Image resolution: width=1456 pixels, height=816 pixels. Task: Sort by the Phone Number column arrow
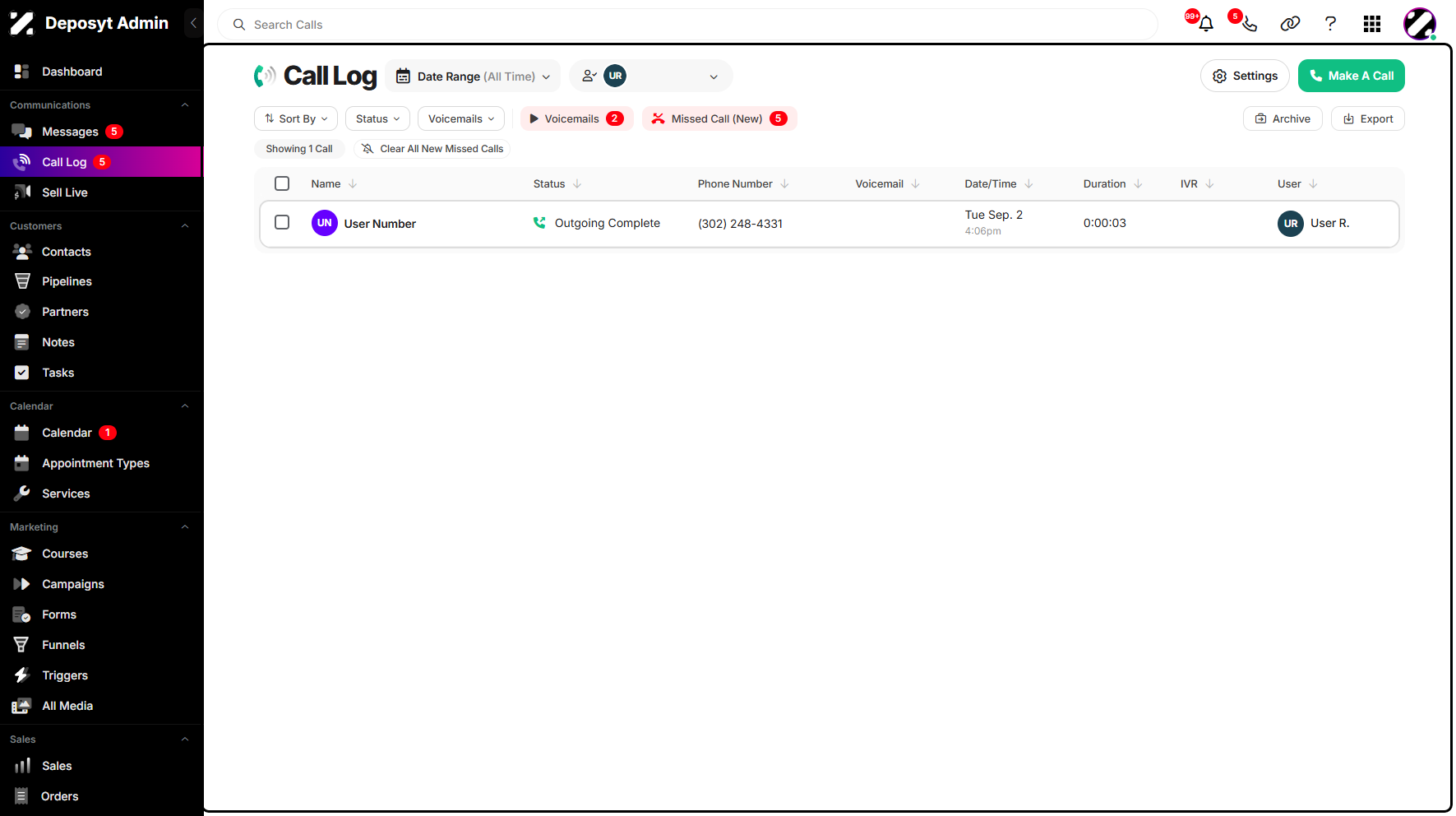point(784,183)
